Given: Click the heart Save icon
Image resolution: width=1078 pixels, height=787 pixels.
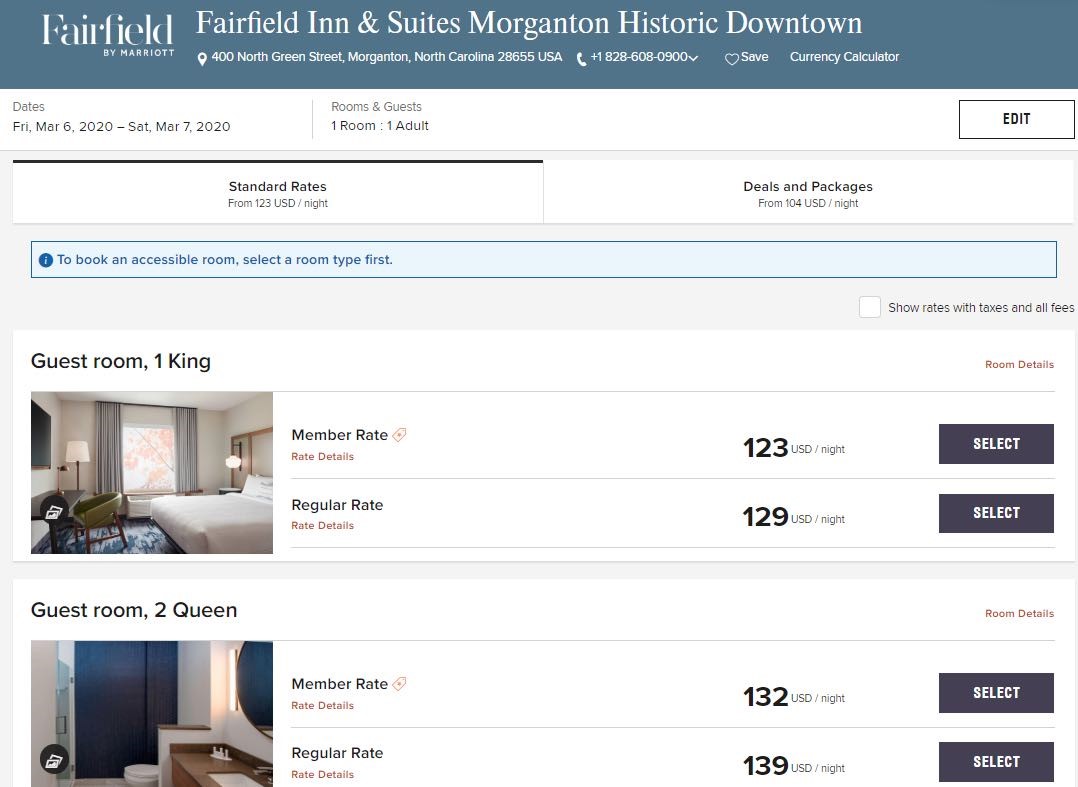Looking at the screenshot, I should (732, 59).
